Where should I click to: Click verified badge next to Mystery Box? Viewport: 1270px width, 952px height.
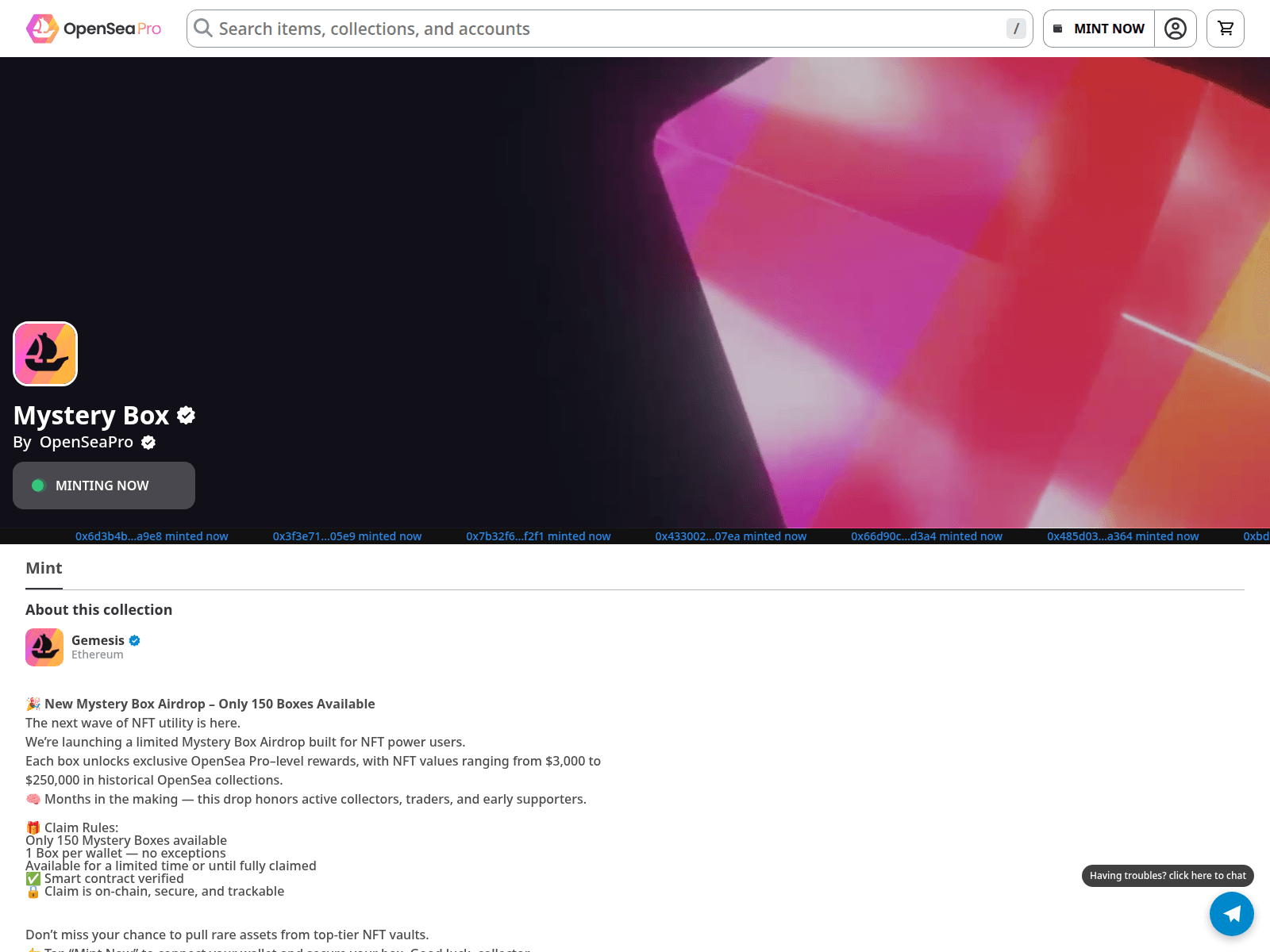pos(187,415)
